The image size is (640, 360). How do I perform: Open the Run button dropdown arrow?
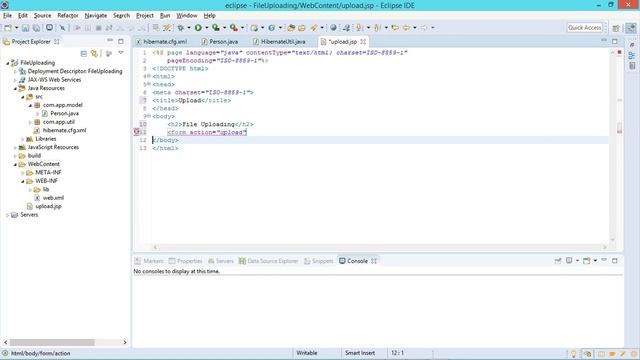[207, 28]
